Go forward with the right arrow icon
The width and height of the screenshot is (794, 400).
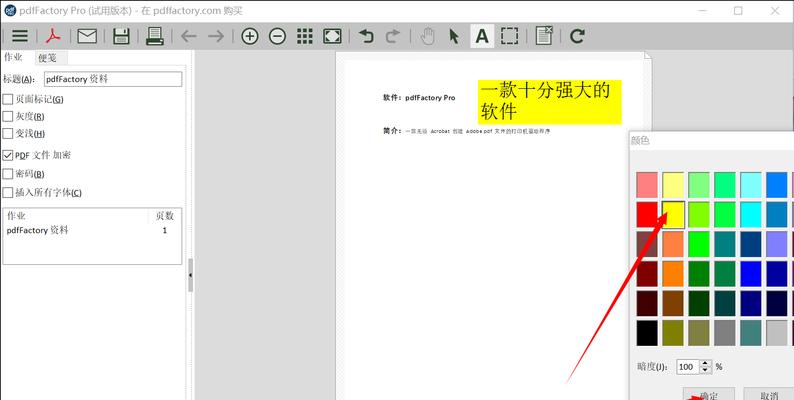click(216, 36)
